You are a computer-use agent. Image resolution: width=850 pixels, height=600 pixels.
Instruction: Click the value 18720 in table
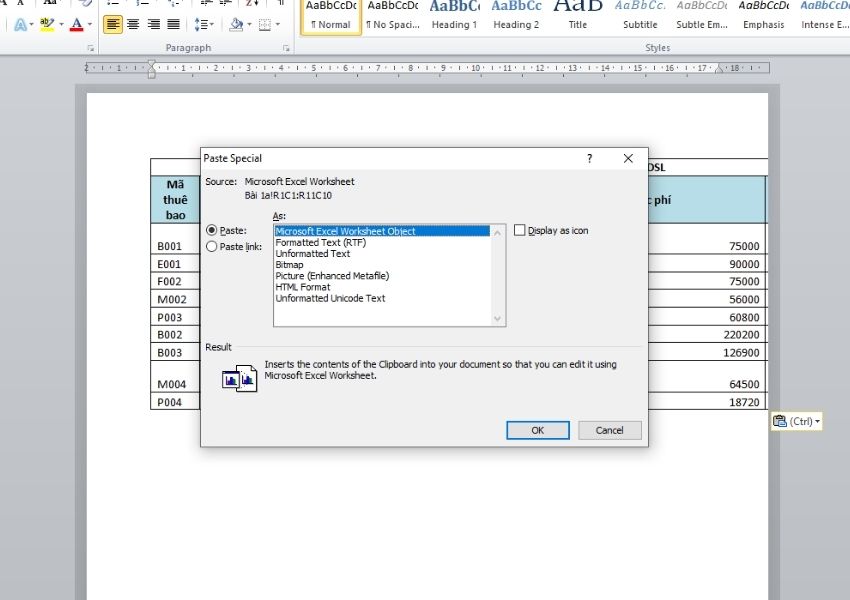[744, 402]
